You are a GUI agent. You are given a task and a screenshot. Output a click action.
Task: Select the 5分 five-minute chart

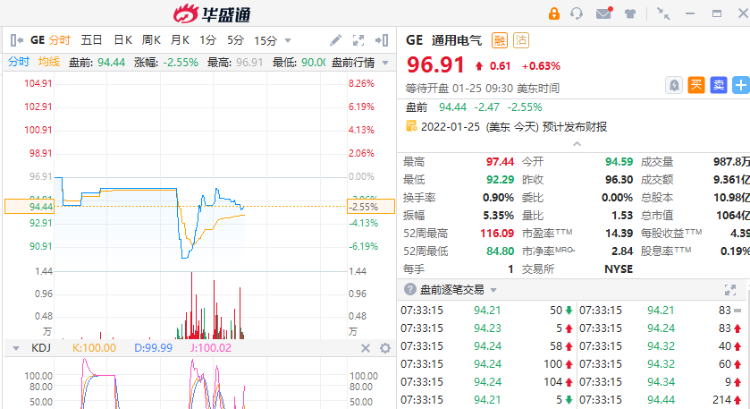235,40
